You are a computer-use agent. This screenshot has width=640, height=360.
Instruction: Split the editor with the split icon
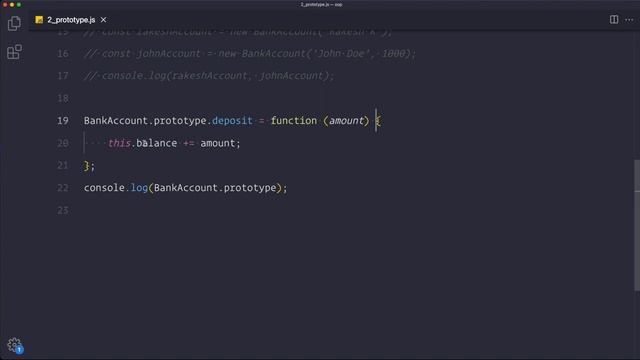click(x=614, y=19)
